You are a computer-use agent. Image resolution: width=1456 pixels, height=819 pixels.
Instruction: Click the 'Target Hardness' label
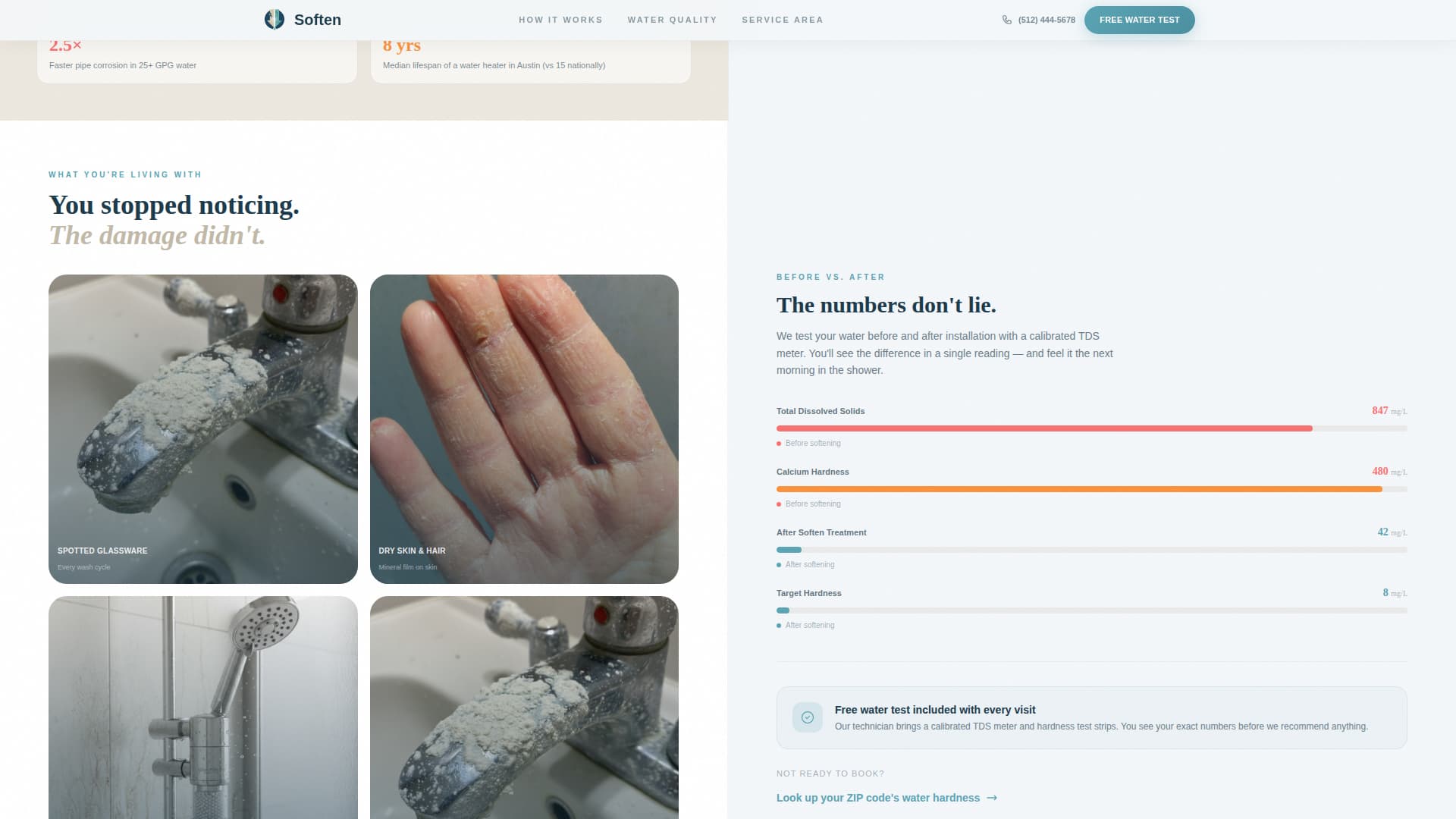[809, 593]
